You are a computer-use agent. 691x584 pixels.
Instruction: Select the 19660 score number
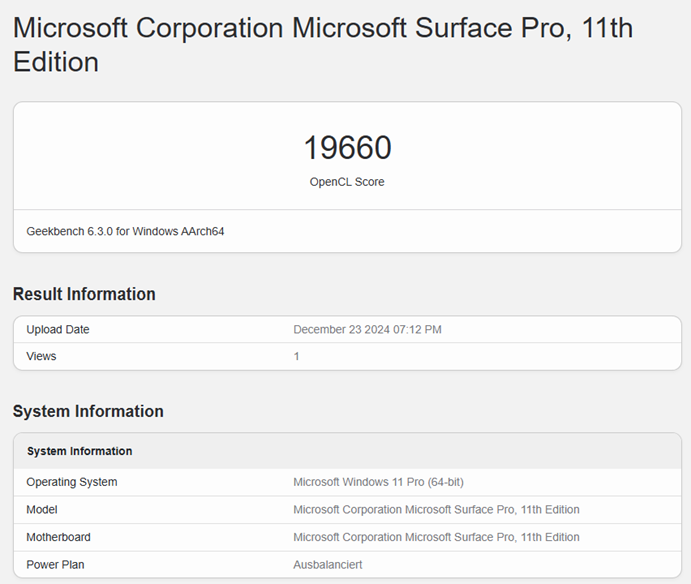click(x=347, y=148)
